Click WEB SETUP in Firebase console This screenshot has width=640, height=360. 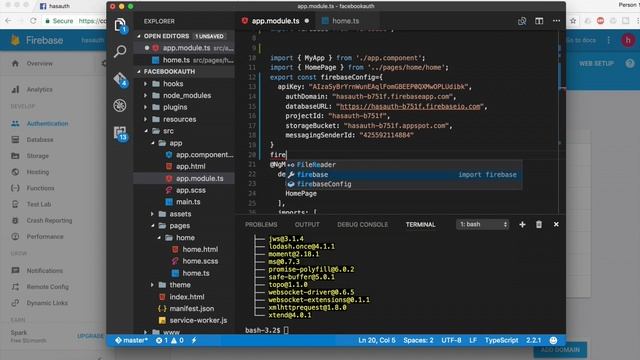(596, 64)
